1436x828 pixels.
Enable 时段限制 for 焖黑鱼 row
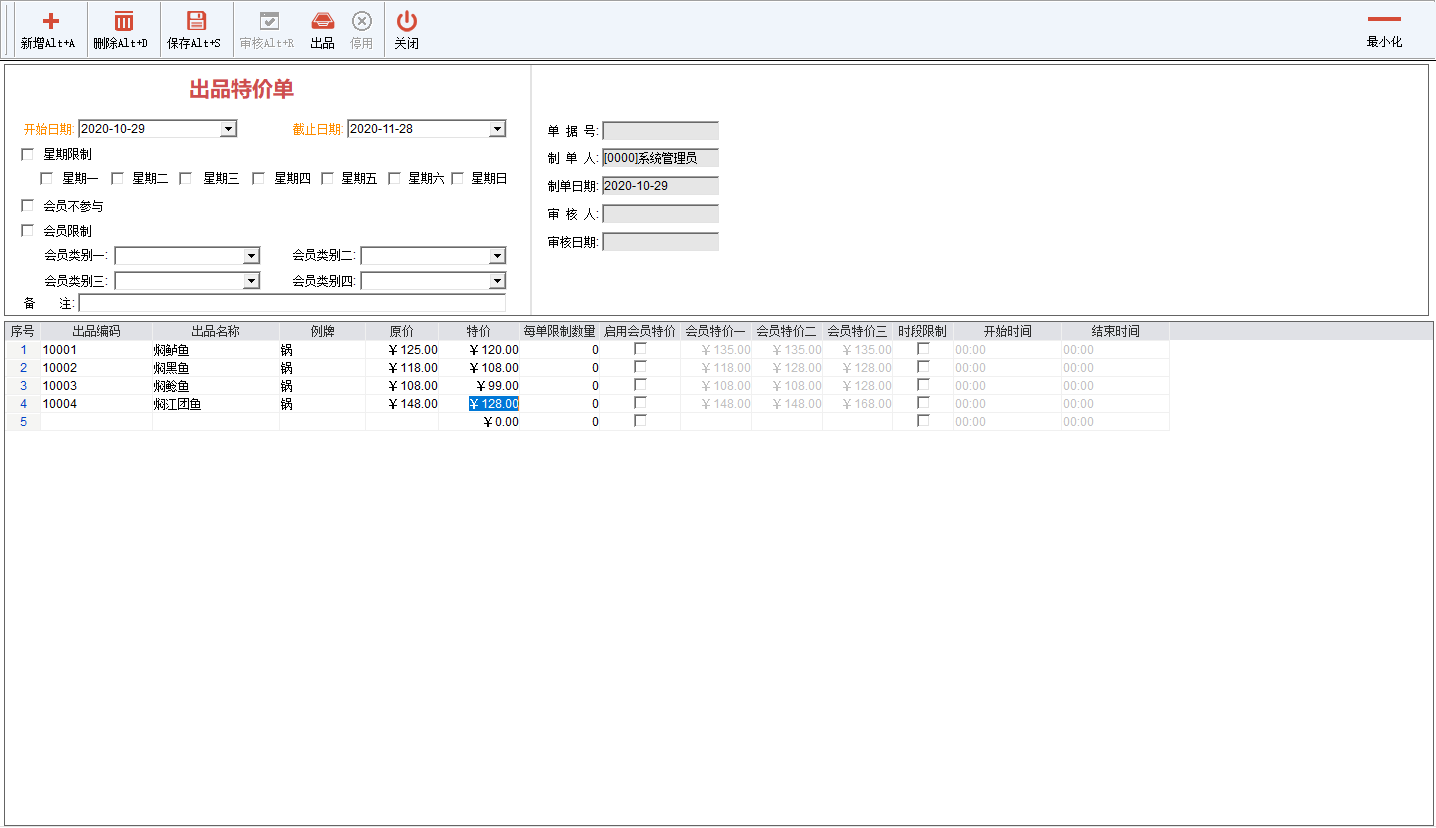tap(924, 367)
